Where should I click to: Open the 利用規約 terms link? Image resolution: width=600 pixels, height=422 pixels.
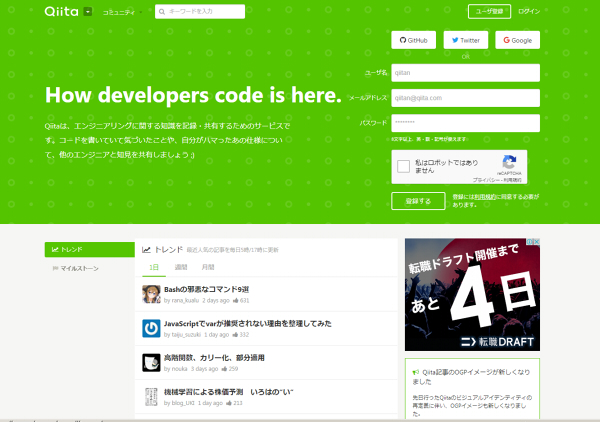pyautogui.click(x=485, y=197)
